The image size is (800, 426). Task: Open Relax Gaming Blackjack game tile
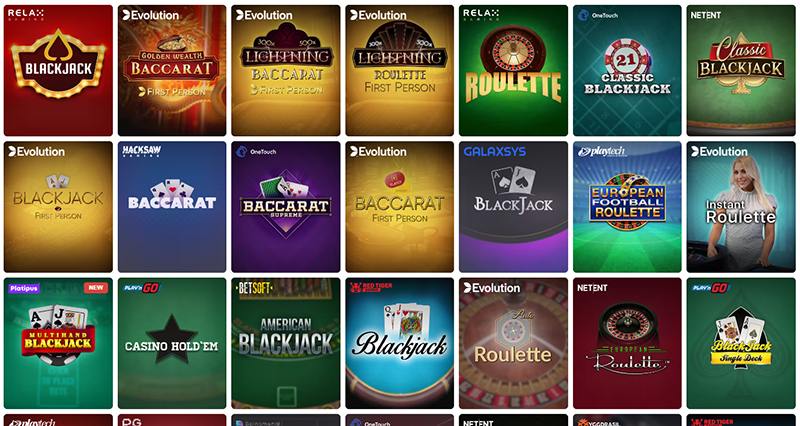coord(58,70)
